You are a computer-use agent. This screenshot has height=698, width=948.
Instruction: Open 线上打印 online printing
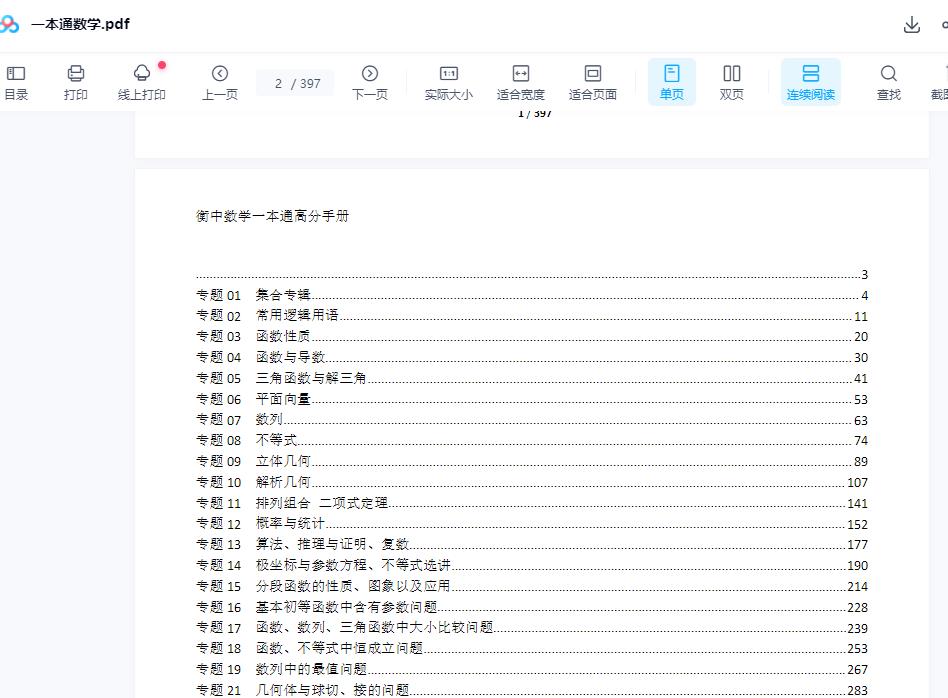point(142,82)
